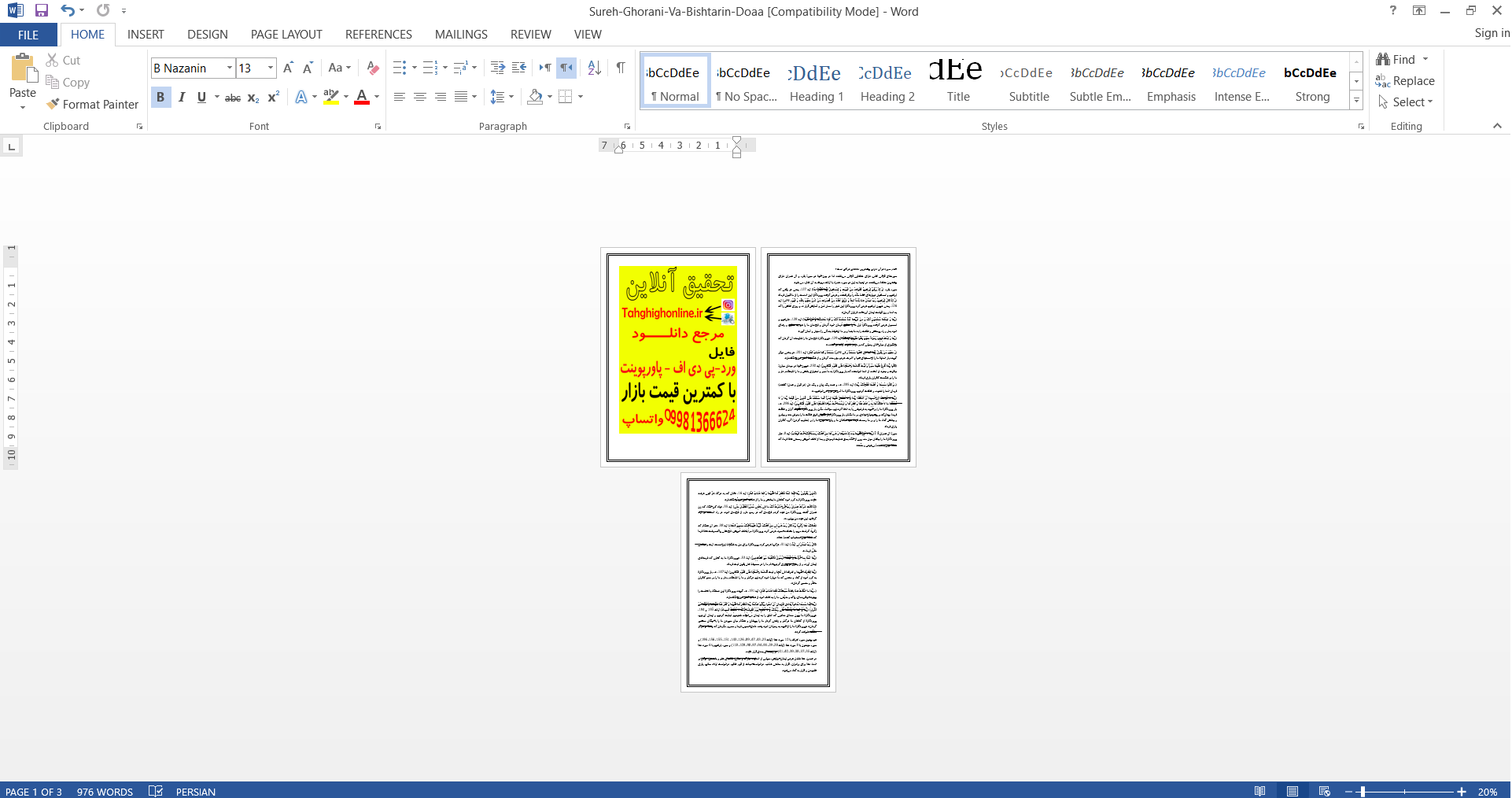Click Multilevel List icon
The width and height of the screenshot is (1512, 798).
point(460,68)
